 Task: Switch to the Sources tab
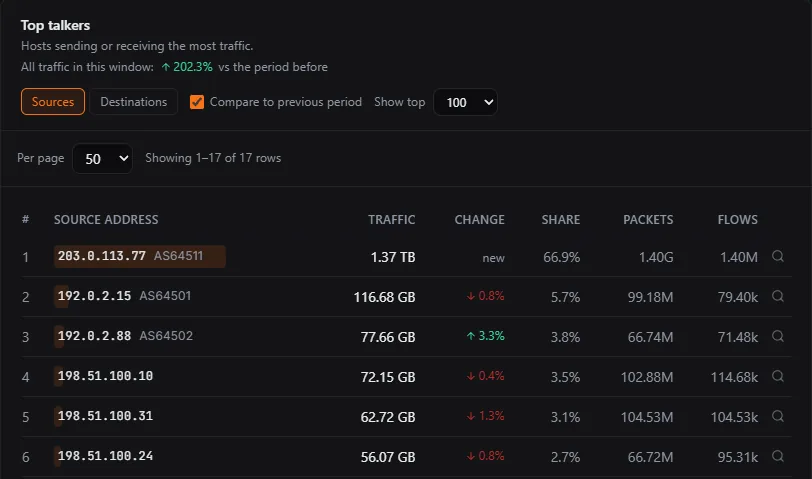click(53, 101)
